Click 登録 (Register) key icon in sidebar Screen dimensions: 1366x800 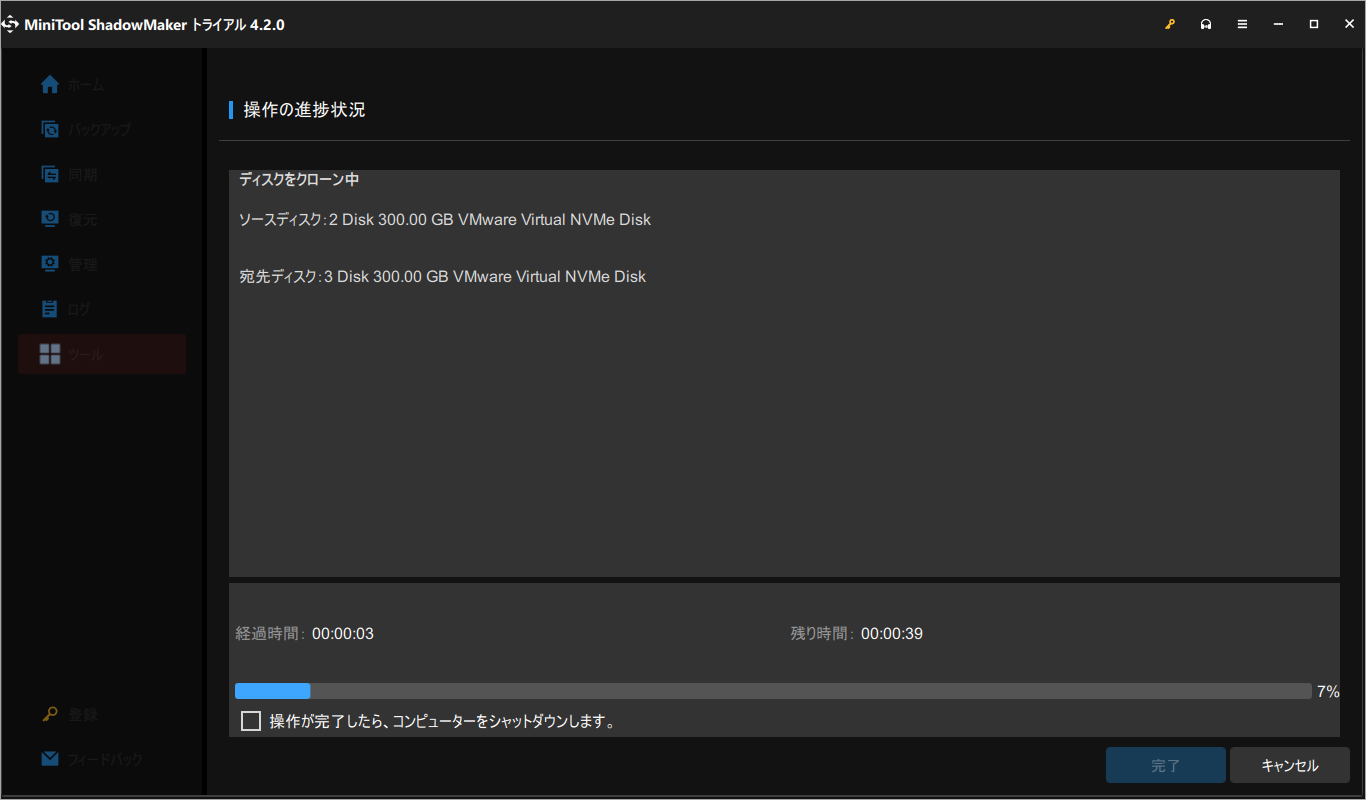(x=50, y=714)
